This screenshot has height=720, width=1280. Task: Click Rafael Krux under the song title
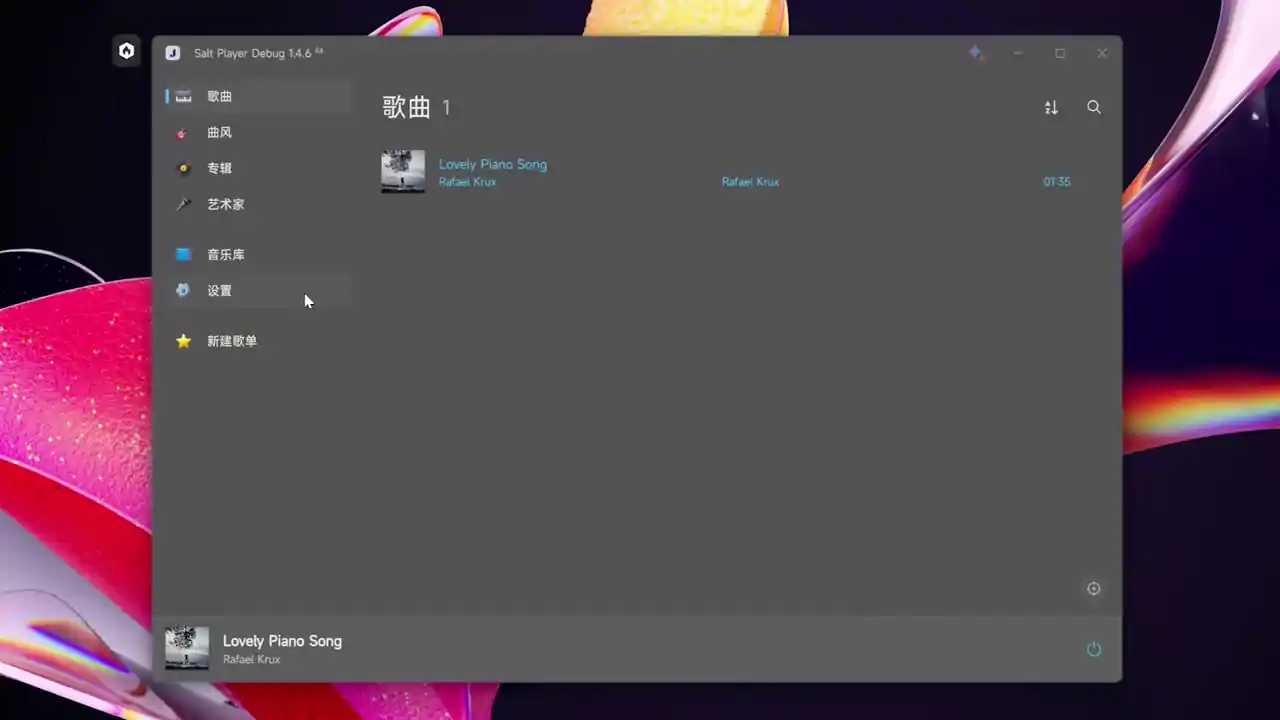[x=467, y=182]
